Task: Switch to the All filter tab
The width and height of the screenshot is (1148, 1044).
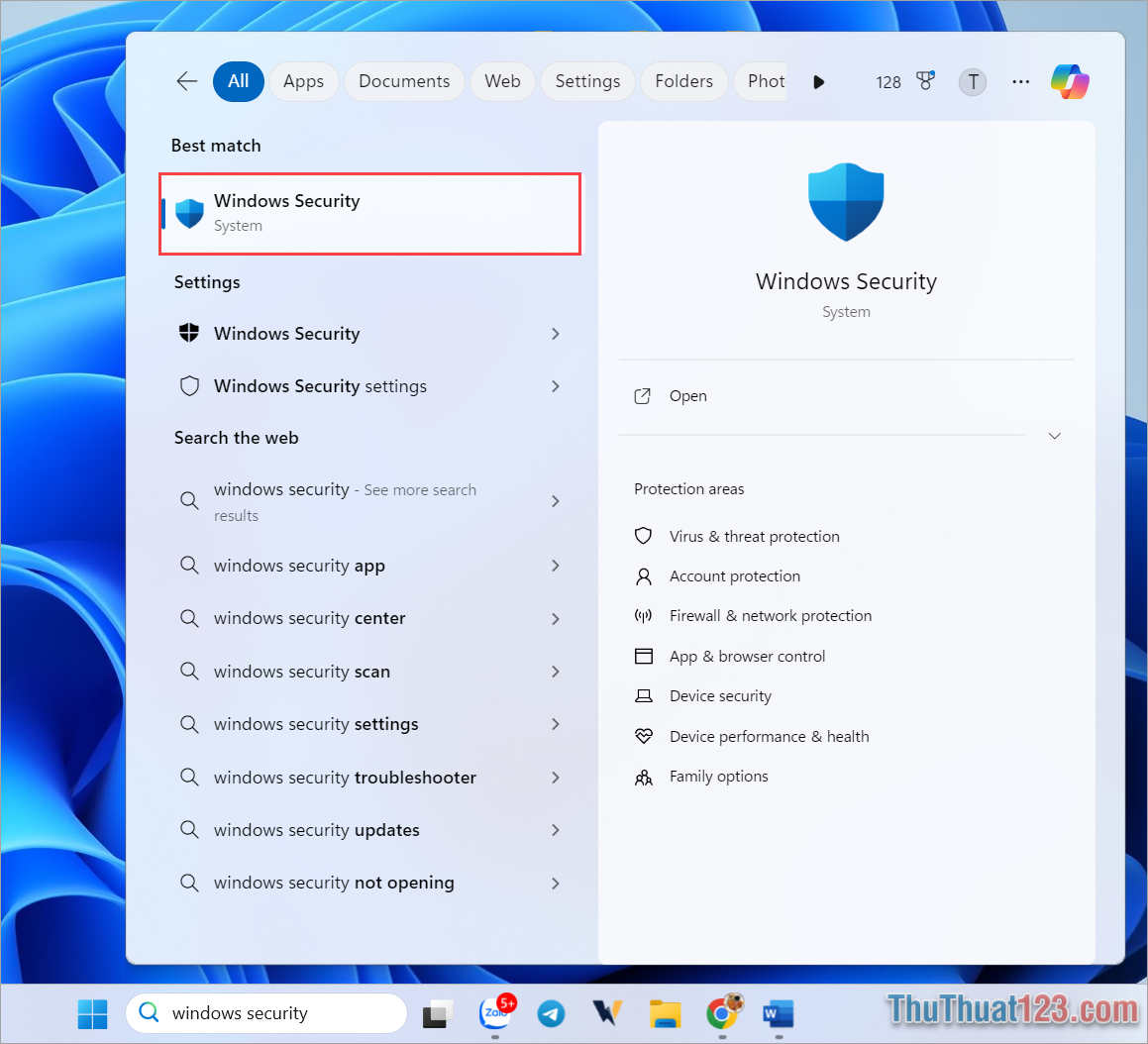Action: coord(239,81)
